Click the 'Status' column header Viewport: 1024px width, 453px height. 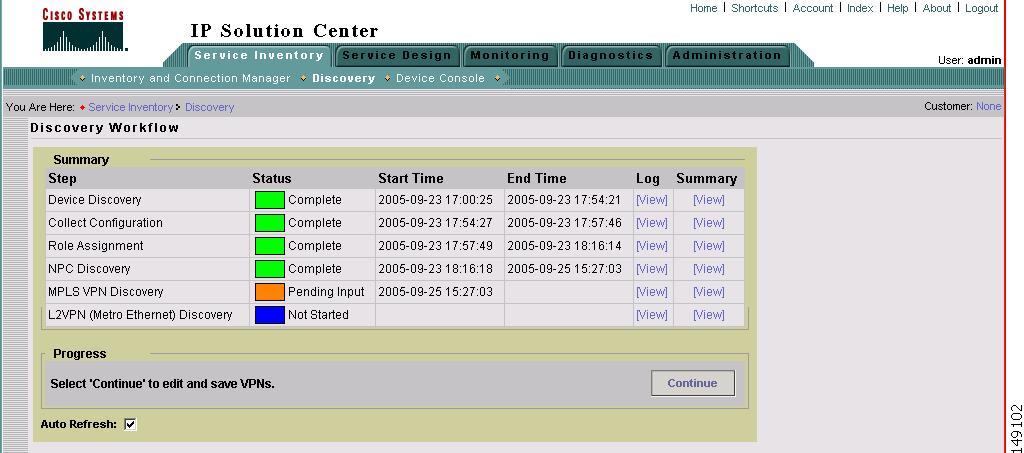[x=272, y=178]
